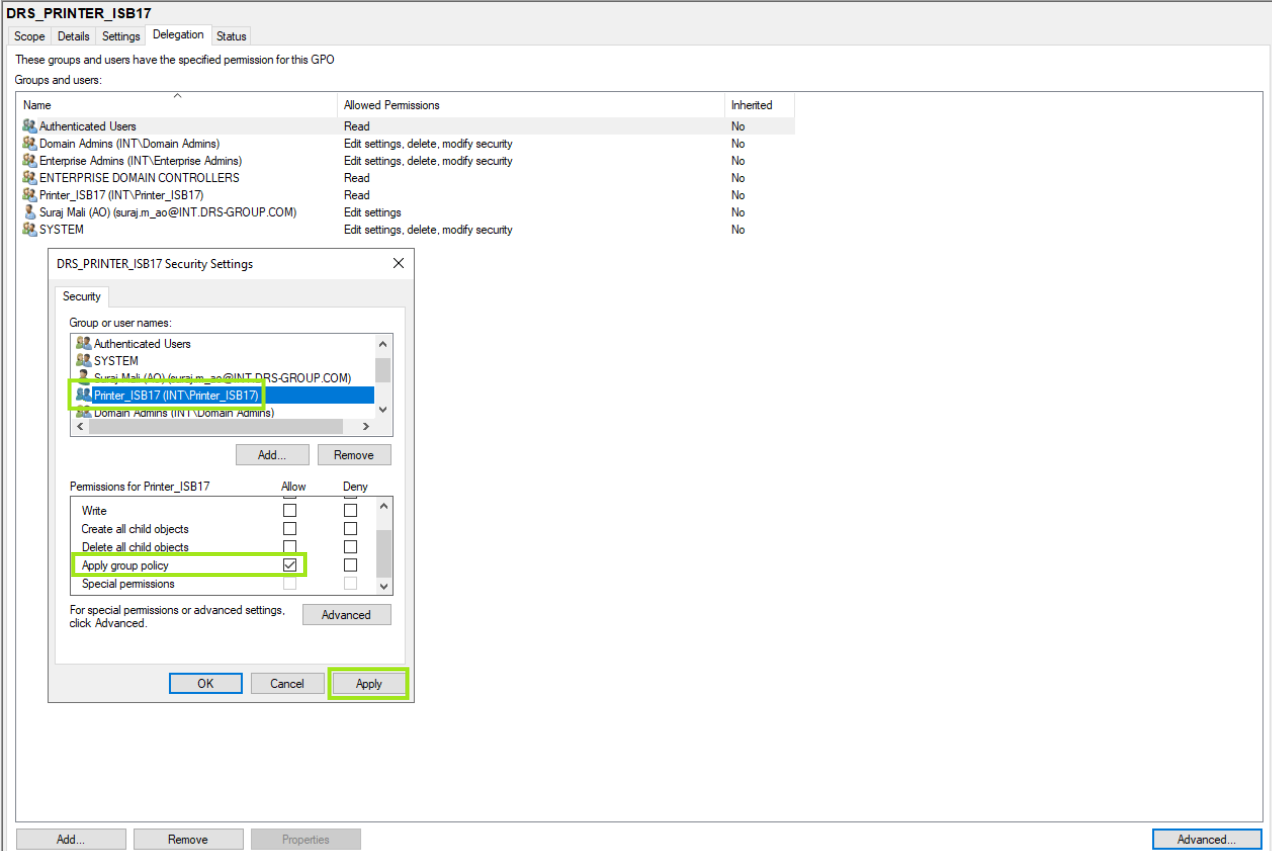Click the Authenticated Users group icon in main list
Image resolution: width=1272 pixels, height=851 pixels.
(29, 126)
